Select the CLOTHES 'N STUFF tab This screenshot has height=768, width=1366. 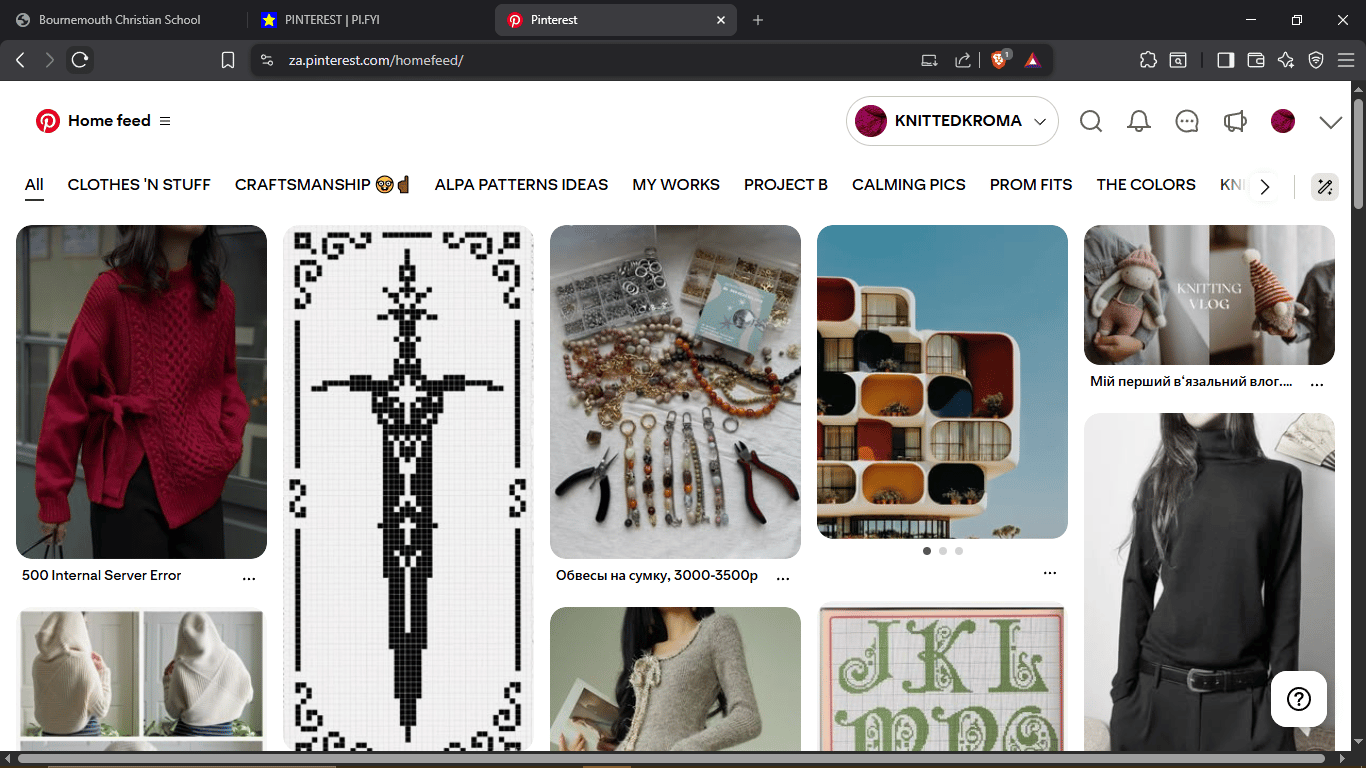(139, 185)
